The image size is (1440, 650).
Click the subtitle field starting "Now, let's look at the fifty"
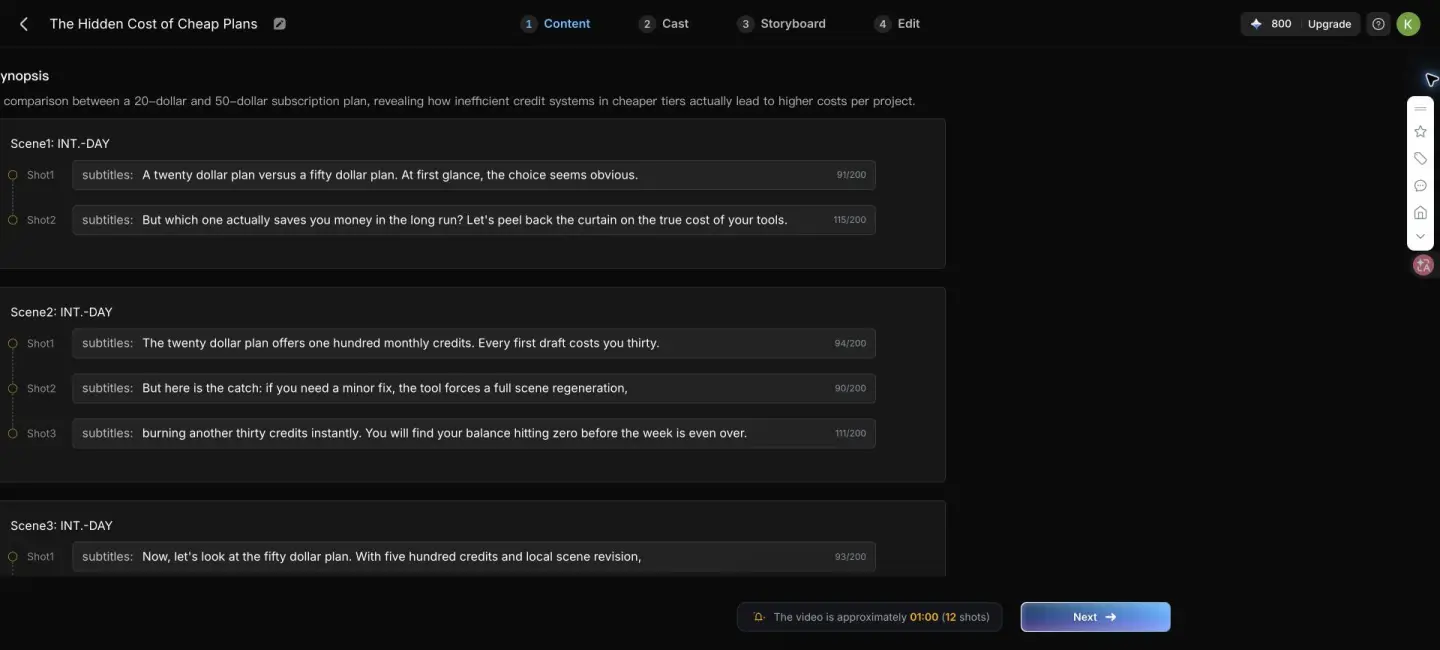click(474, 556)
